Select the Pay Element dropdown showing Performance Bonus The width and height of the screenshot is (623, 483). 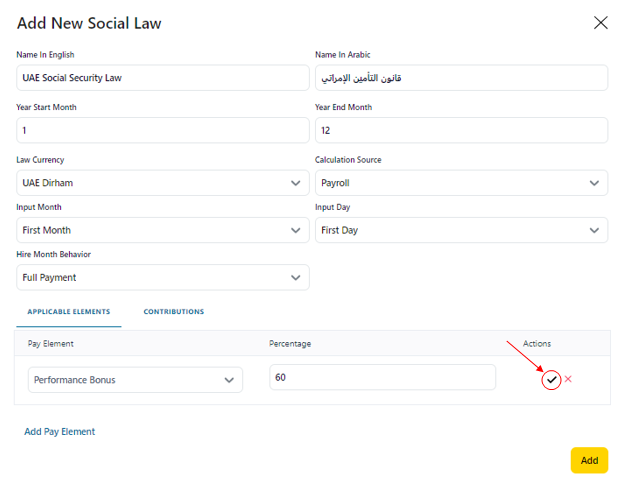(135, 380)
